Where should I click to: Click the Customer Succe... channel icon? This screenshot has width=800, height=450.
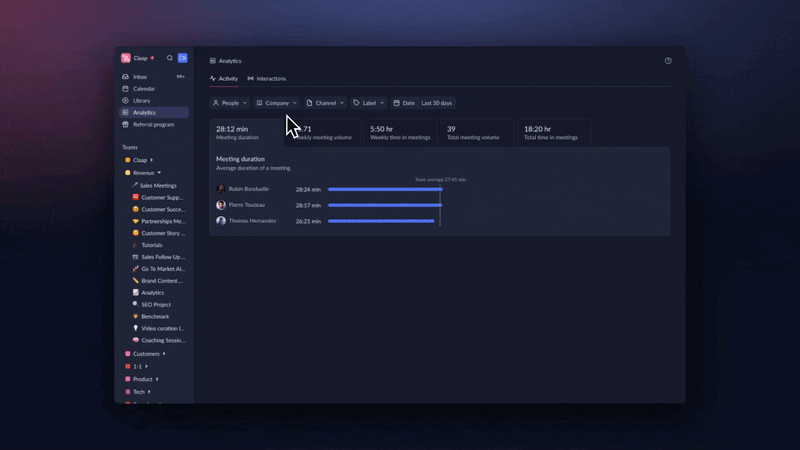[135, 209]
